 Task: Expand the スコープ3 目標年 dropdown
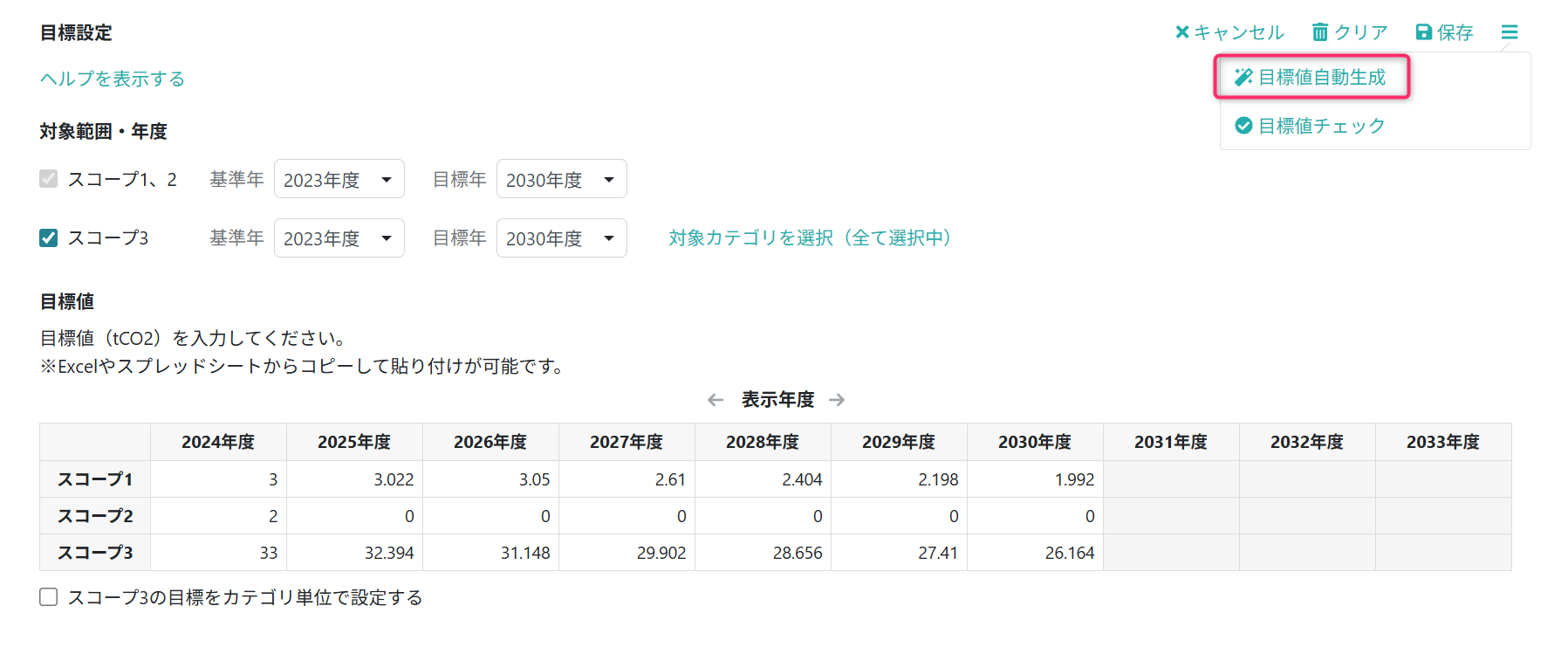tap(561, 238)
